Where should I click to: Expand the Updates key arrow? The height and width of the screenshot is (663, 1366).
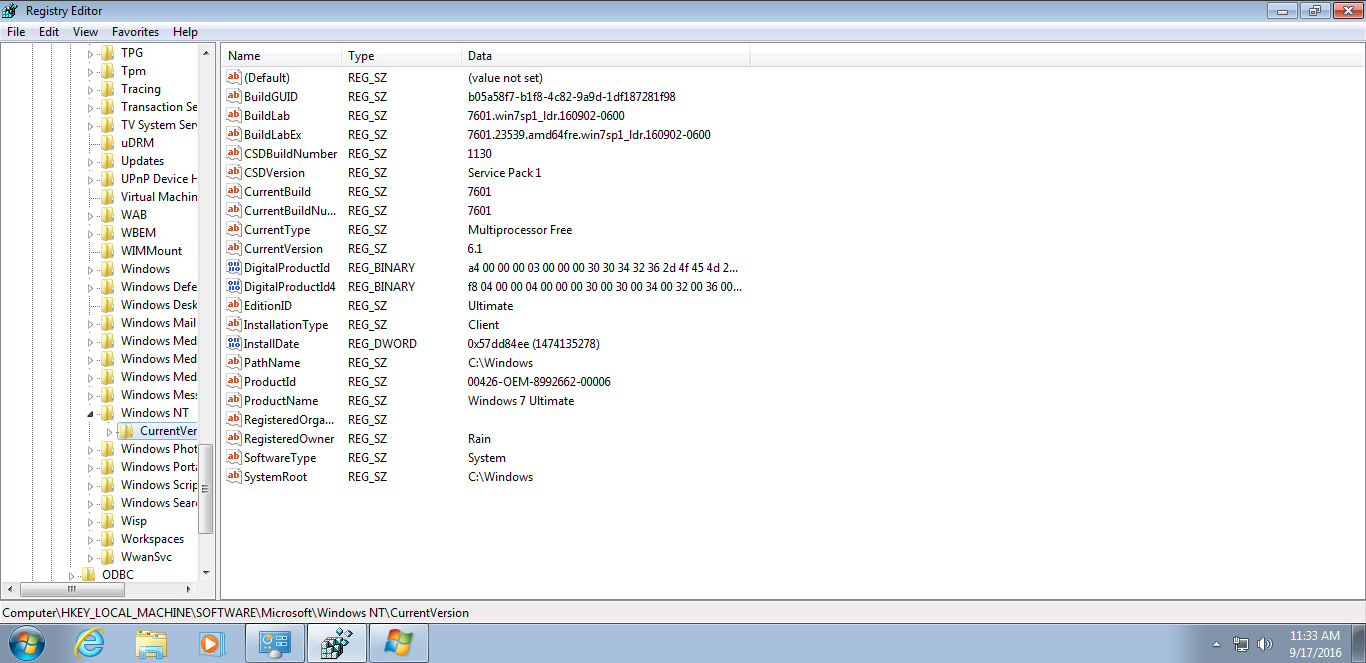coord(90,161)
